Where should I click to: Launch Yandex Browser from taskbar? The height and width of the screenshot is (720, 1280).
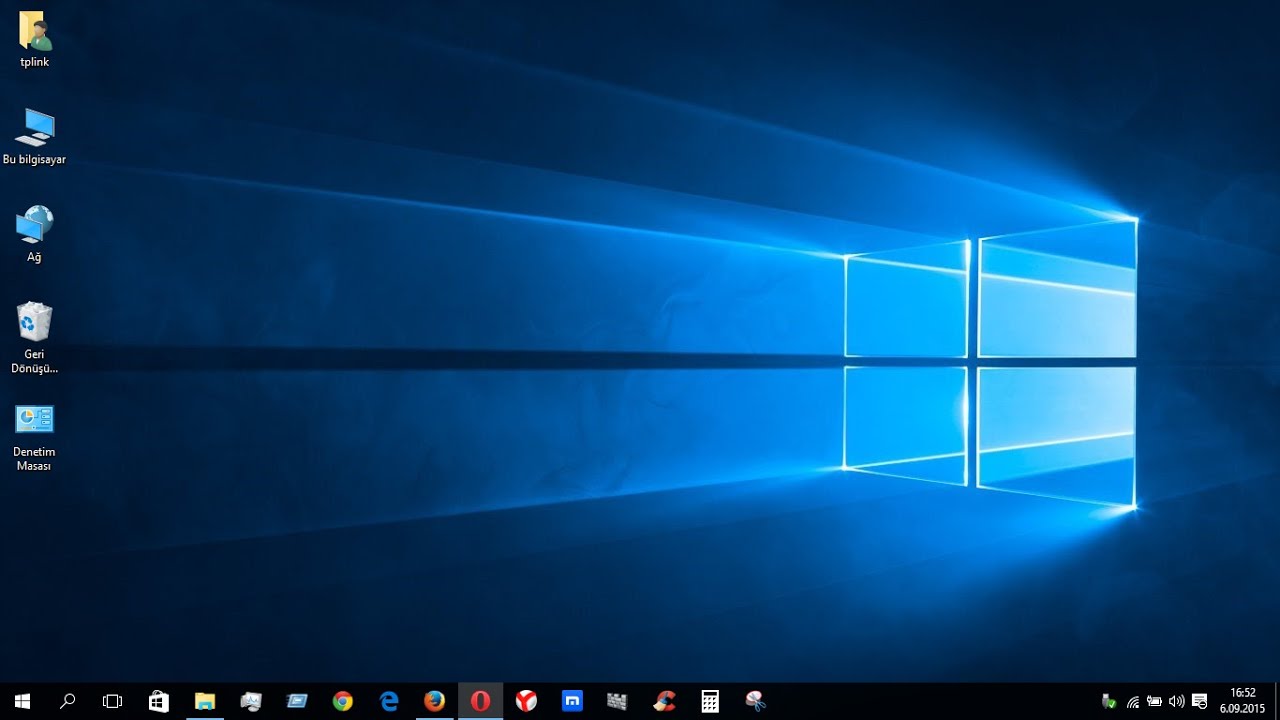click(526, 701)
